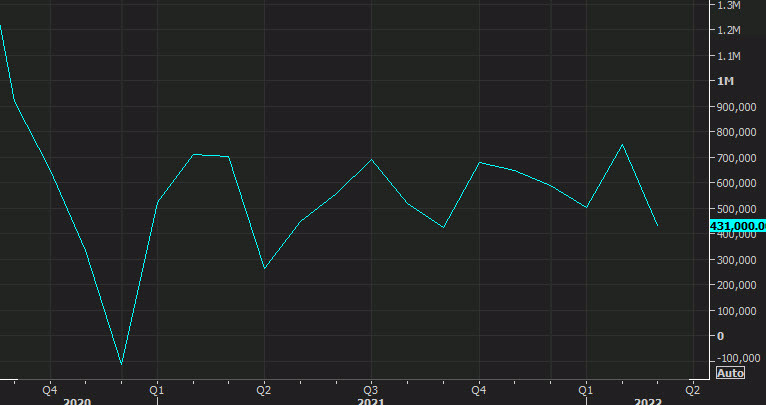Click the 1M label on price axis
This screenshot has height=405, width=766.
725,81
